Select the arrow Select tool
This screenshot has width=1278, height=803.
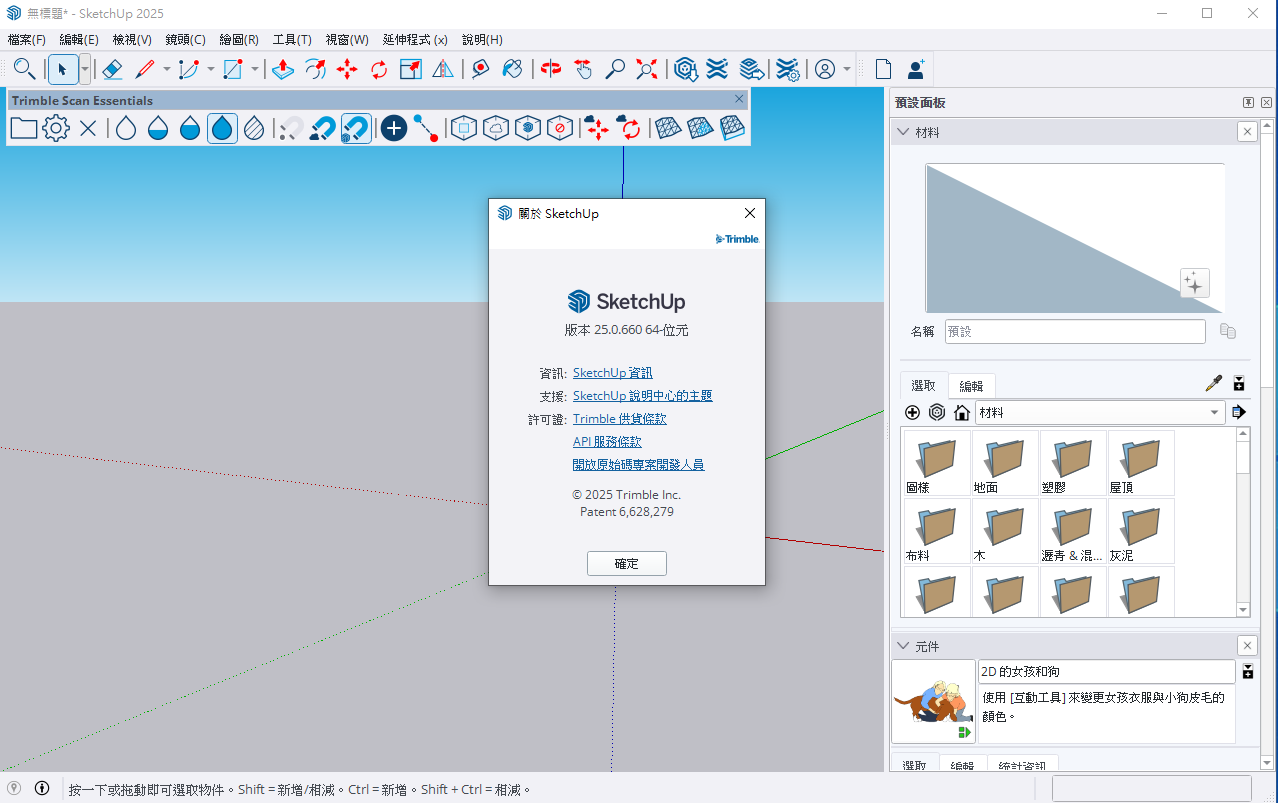point(62,69)
